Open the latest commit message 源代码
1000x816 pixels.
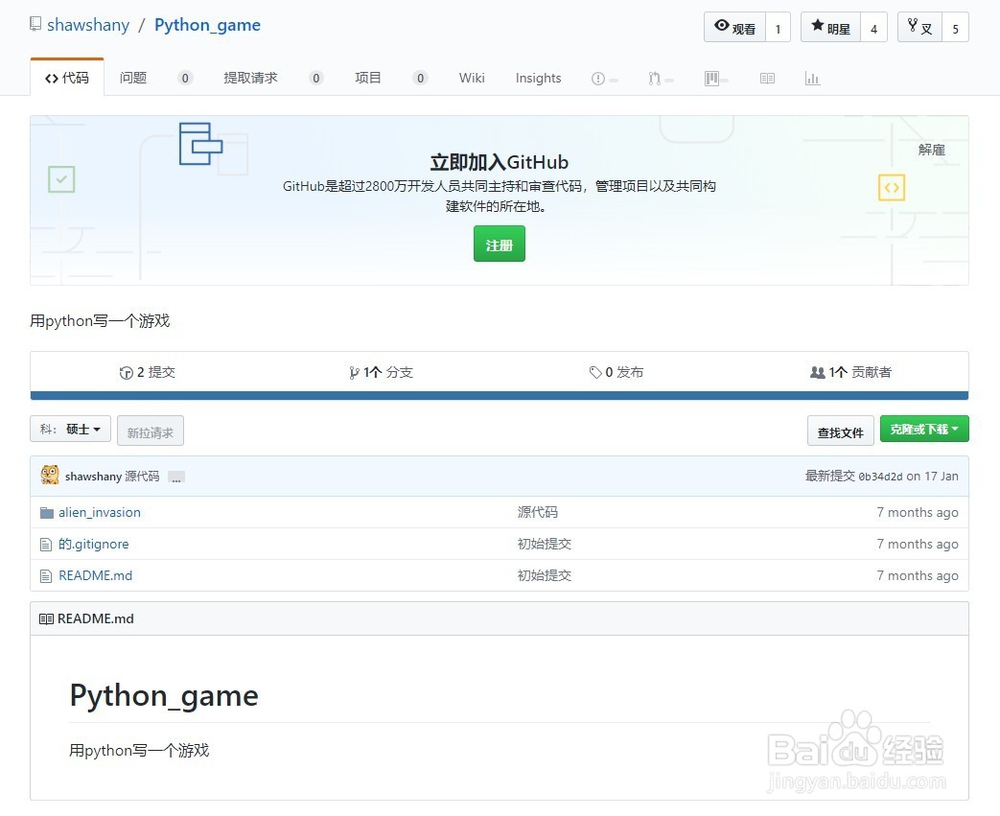[142, 477]
